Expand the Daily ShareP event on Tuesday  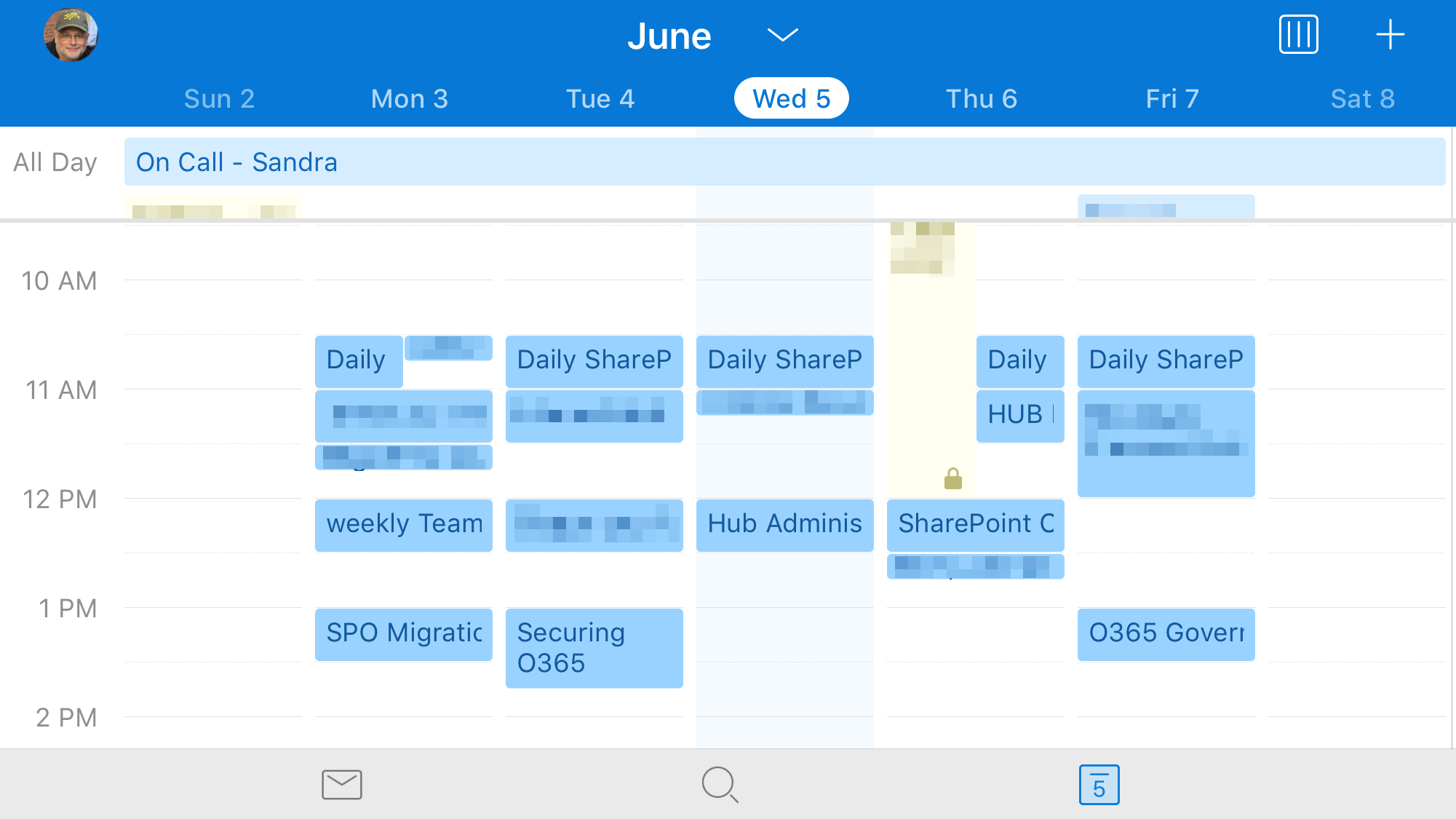593,360
